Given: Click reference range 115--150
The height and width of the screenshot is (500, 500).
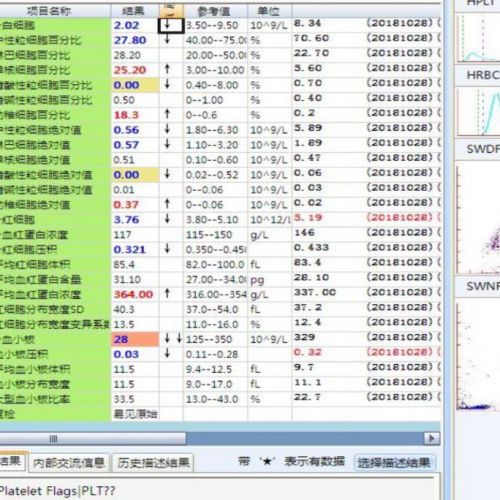Looking at the screenshot, I should point(209,235).
